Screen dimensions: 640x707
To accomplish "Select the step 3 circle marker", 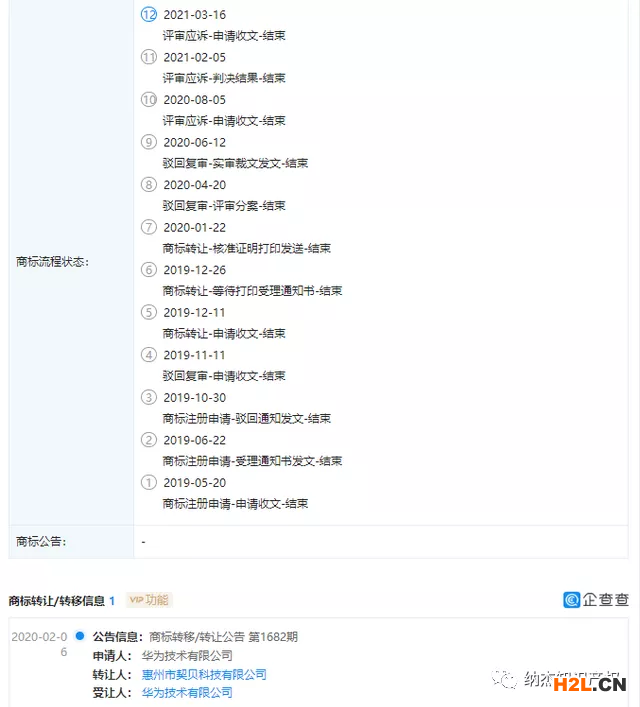I will click(x=150, y=397).
